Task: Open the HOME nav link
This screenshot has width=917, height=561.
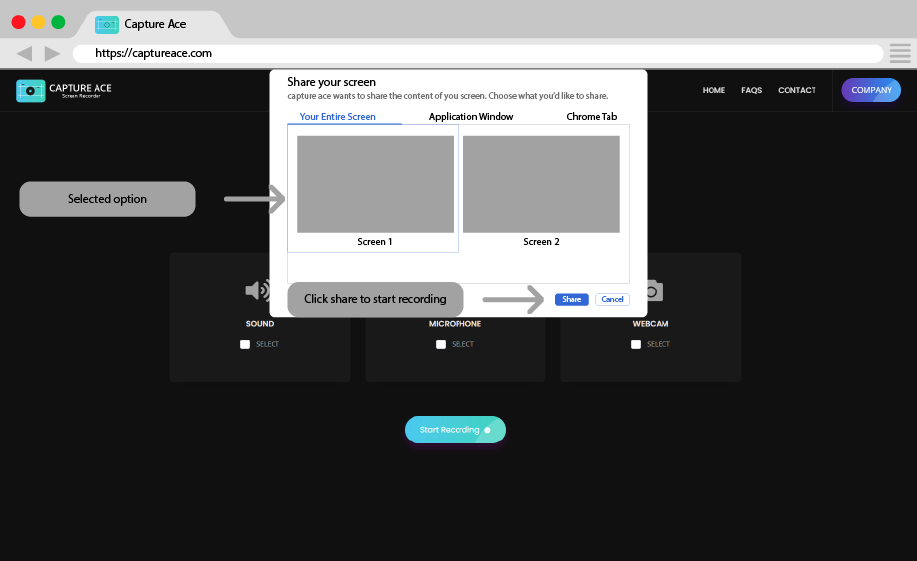Action: click(713, 90)
